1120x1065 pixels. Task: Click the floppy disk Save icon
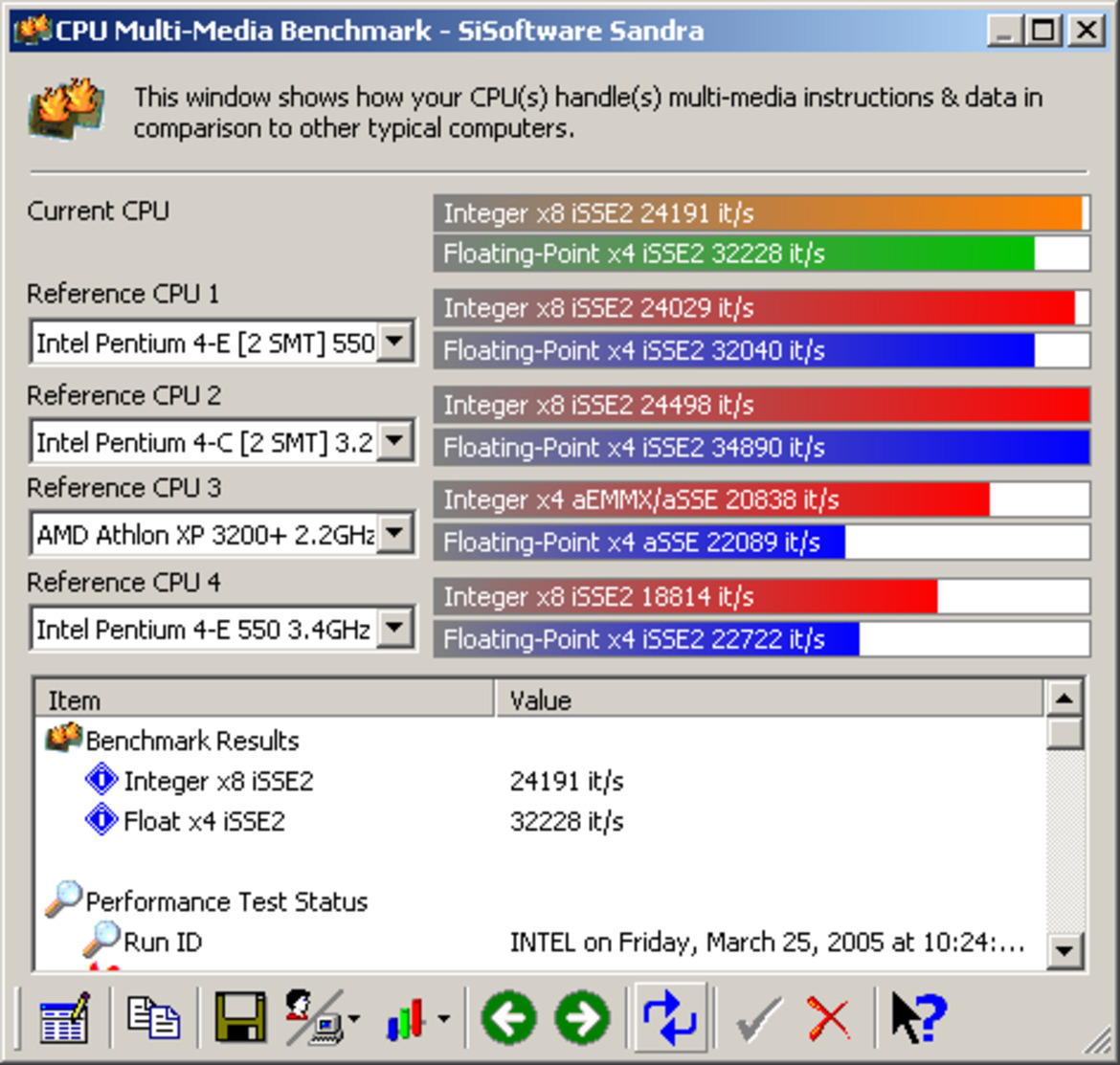[x=240, y=1017]
